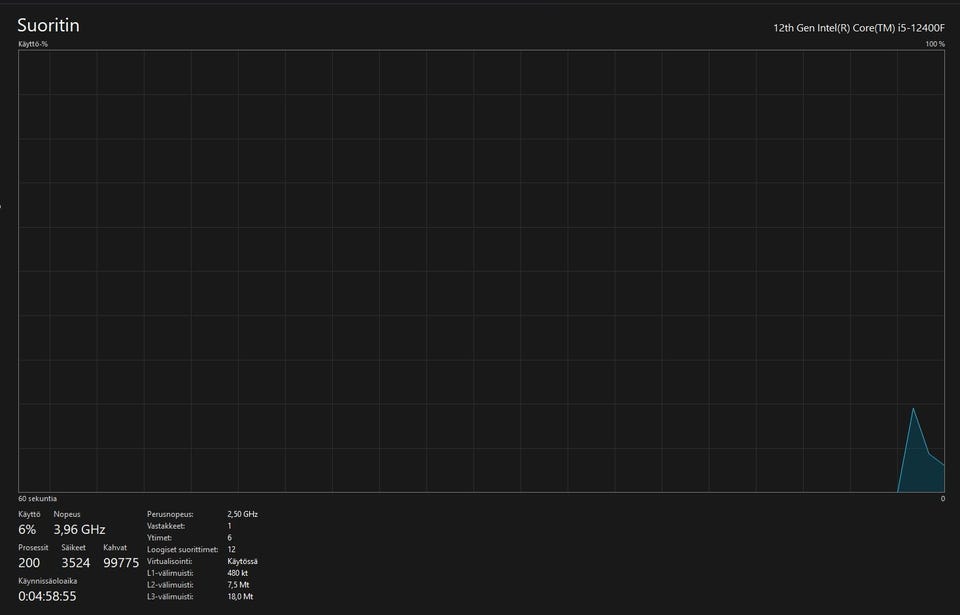Click the "Käyttö" label above the 6% value

29,515
